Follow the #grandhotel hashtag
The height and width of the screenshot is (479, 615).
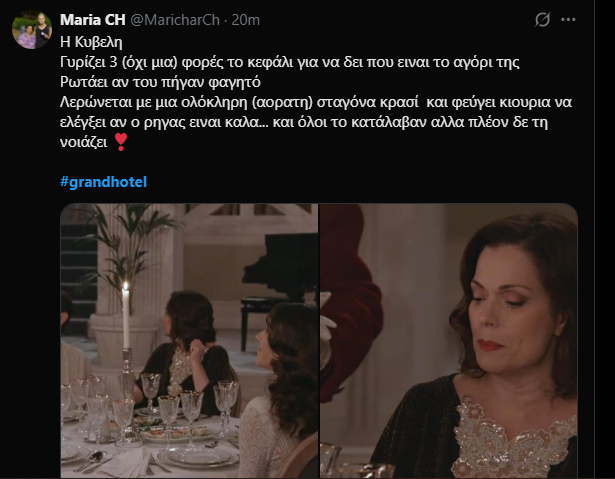click(x=104, y=182)
